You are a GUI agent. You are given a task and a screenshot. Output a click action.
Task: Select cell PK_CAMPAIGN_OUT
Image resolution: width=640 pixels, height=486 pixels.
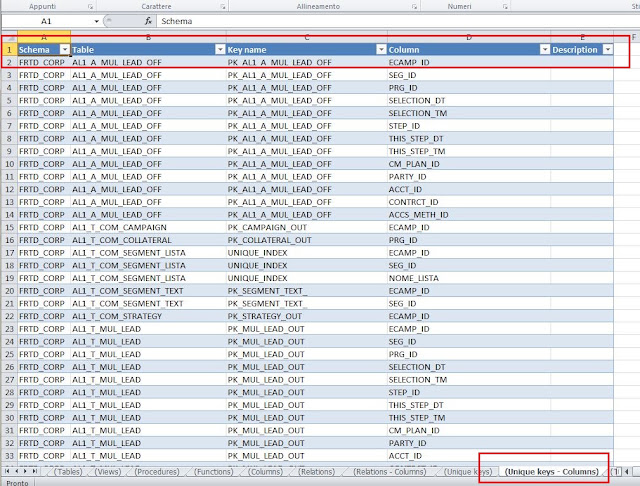pyautogui.click(x=307, y=227)
